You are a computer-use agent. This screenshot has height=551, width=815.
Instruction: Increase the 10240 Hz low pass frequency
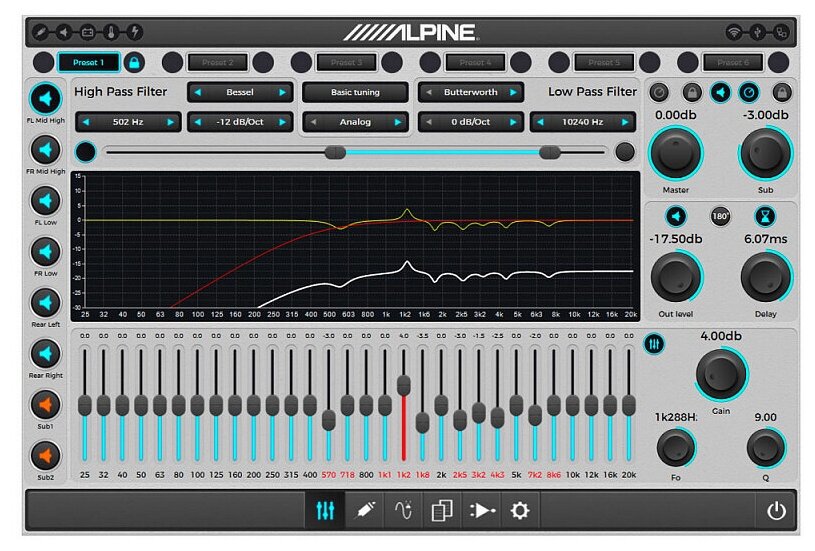coord(625,122)
